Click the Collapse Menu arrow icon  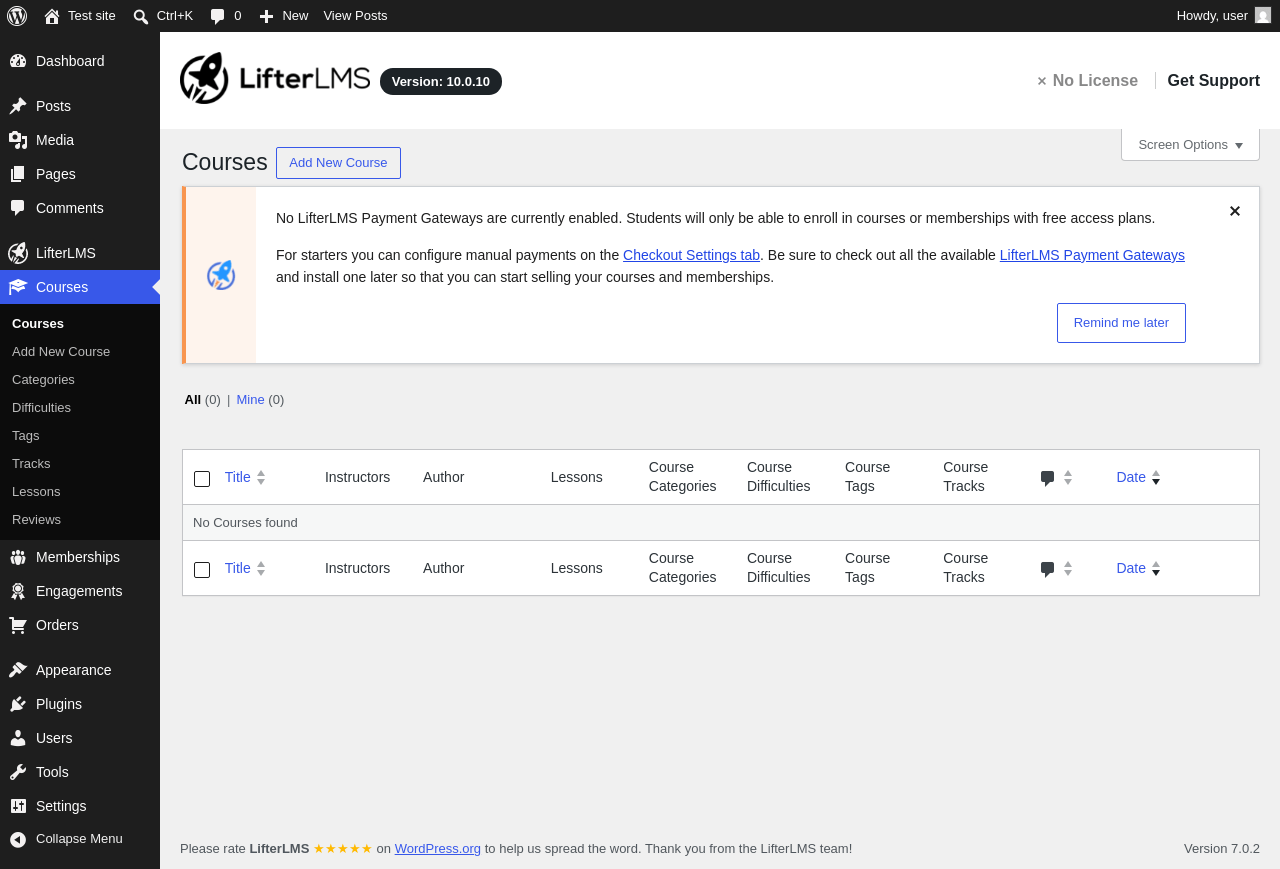[18, 839]
